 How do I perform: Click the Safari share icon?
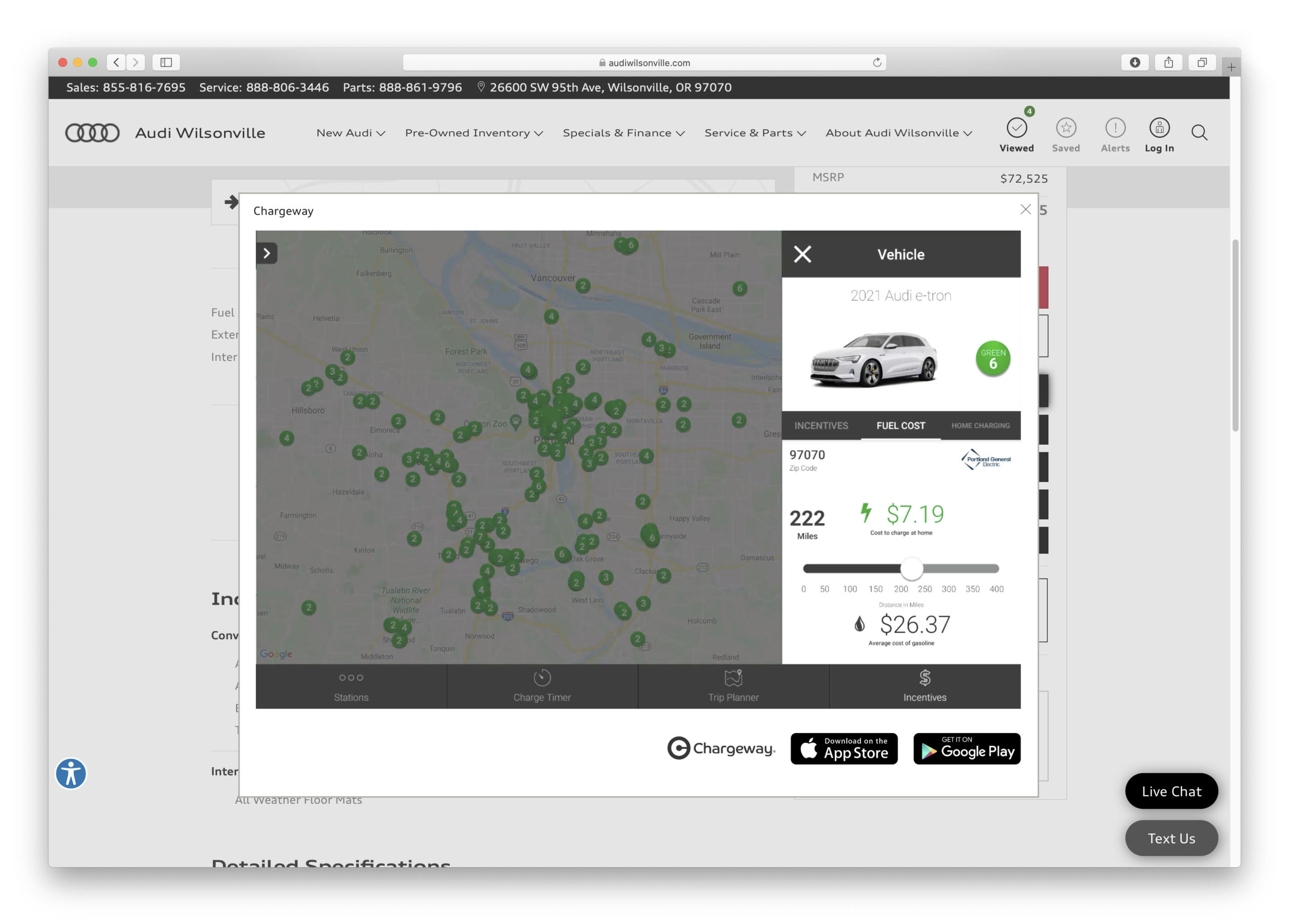(1168, 62)
